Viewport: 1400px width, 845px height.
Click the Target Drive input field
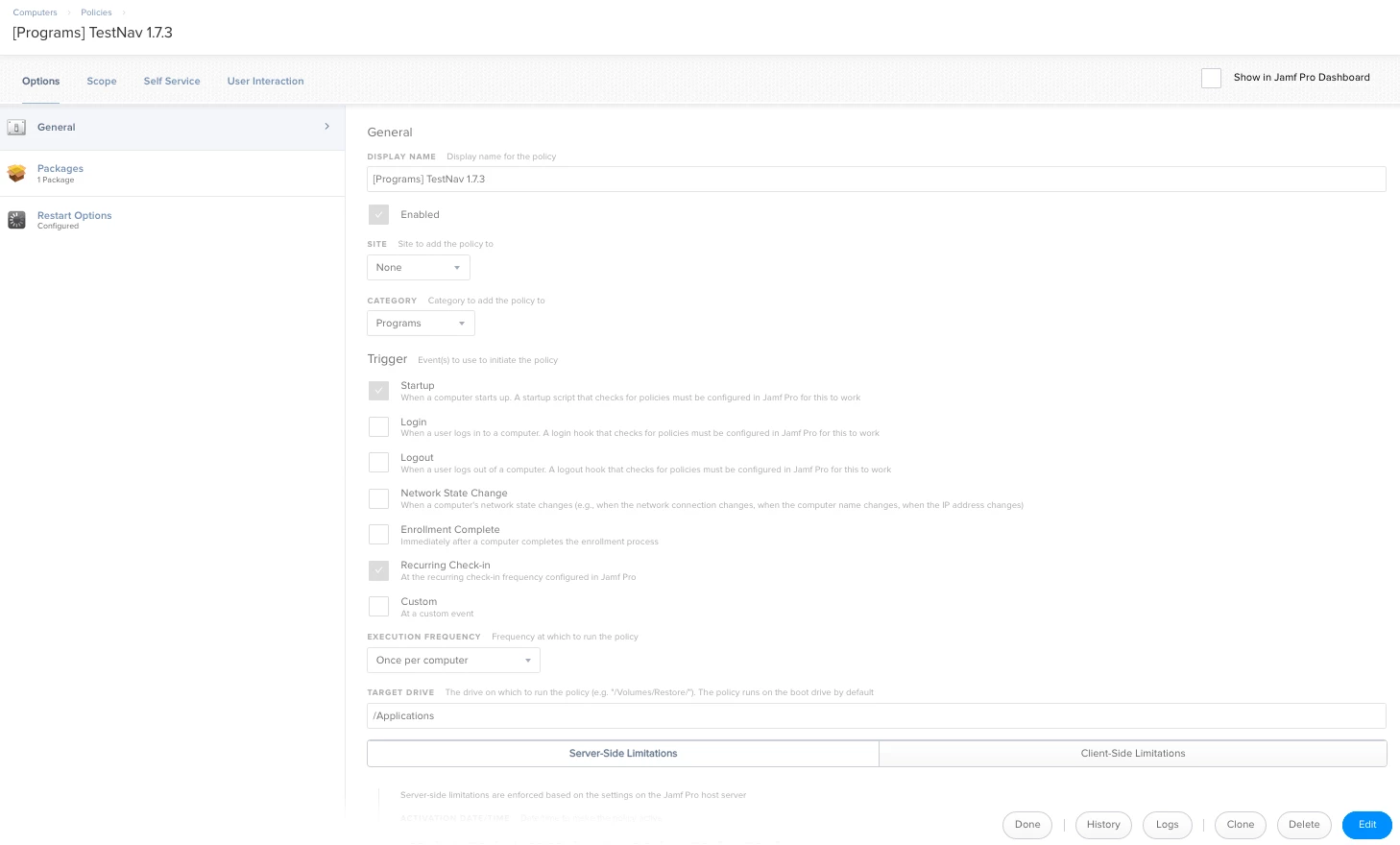[877, 716]
